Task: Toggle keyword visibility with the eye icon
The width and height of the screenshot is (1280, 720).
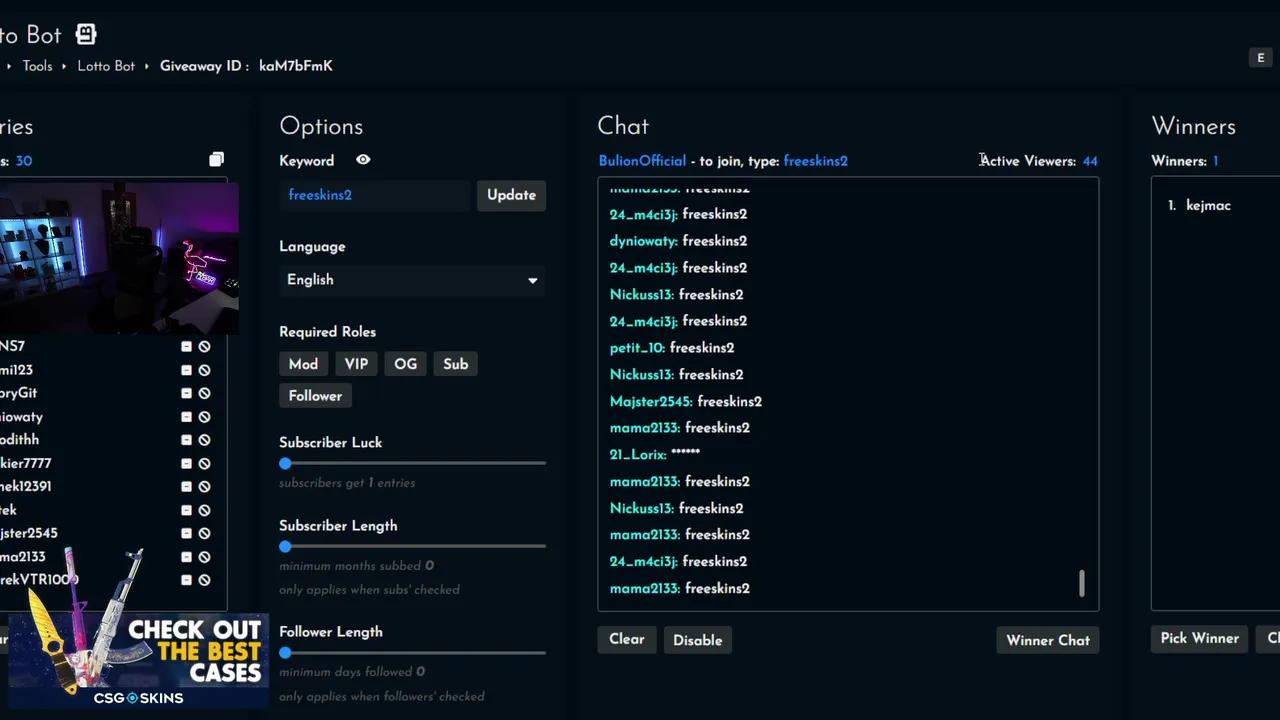Action: 363,160
